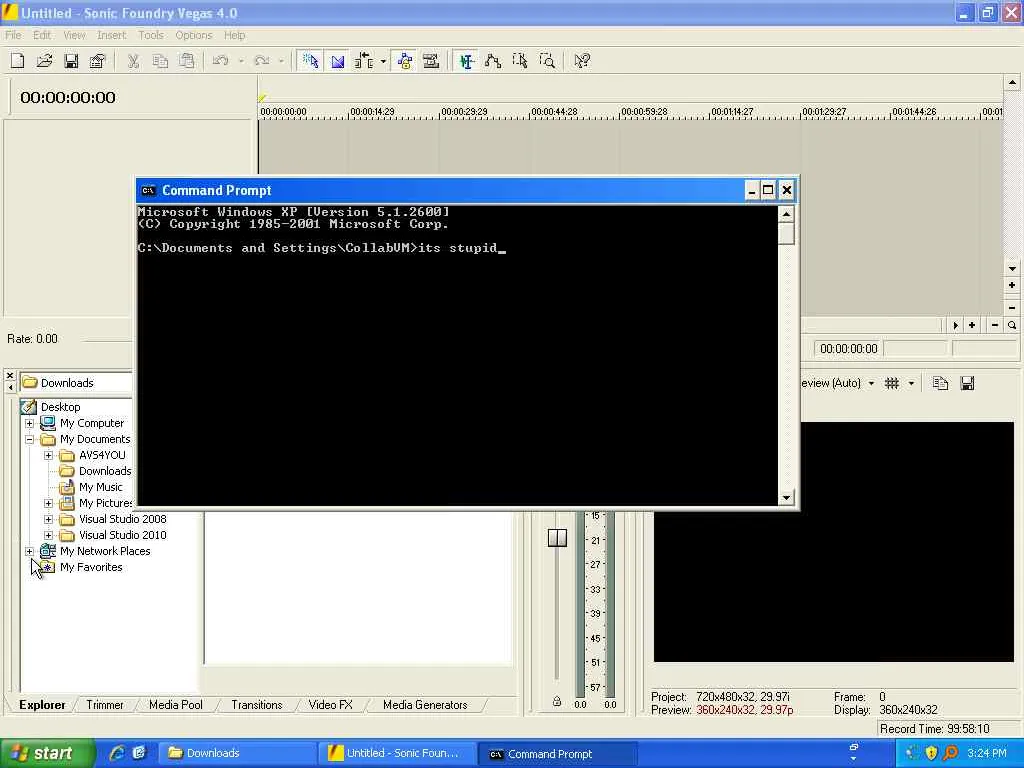
Task: Switch to Downloads taskbar button
Action: click(237, 754)
